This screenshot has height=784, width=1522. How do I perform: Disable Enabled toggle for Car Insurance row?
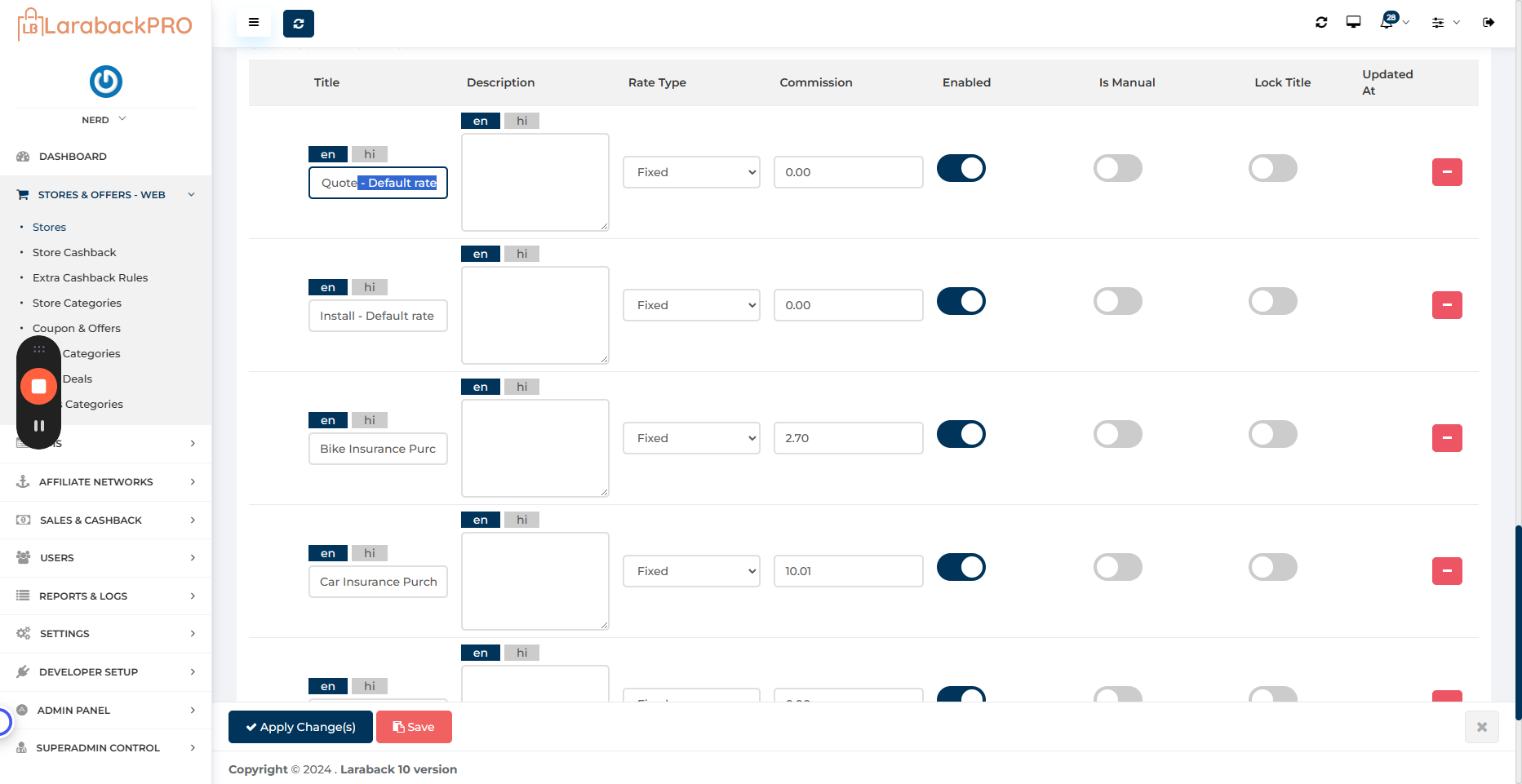(x=961, y=567)
